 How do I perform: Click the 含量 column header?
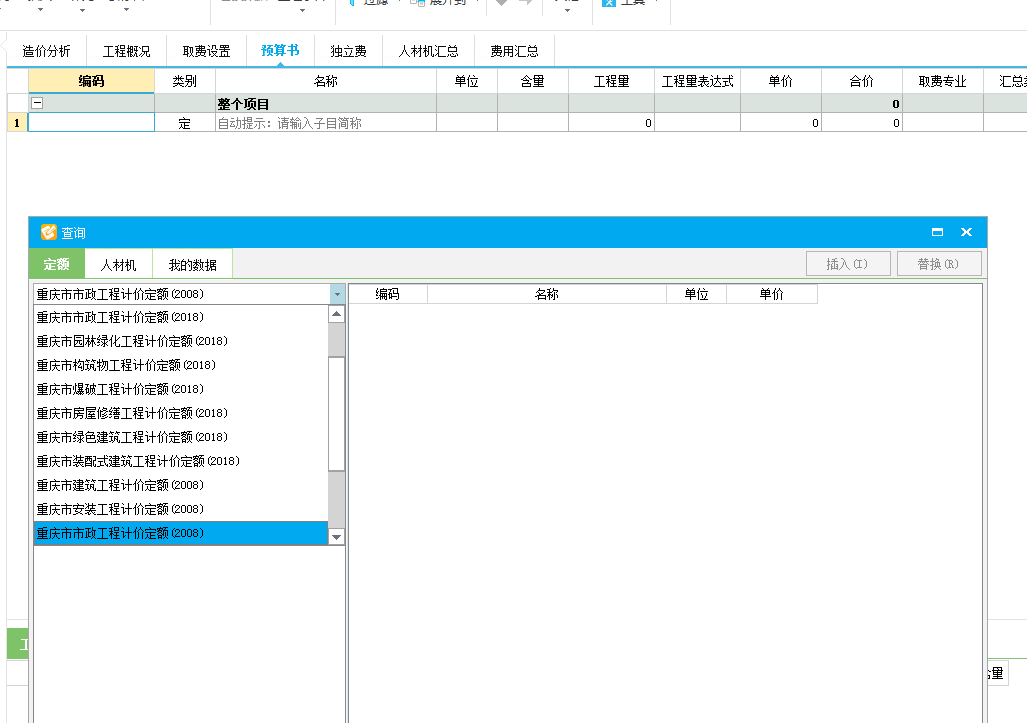tap(532, 81)
